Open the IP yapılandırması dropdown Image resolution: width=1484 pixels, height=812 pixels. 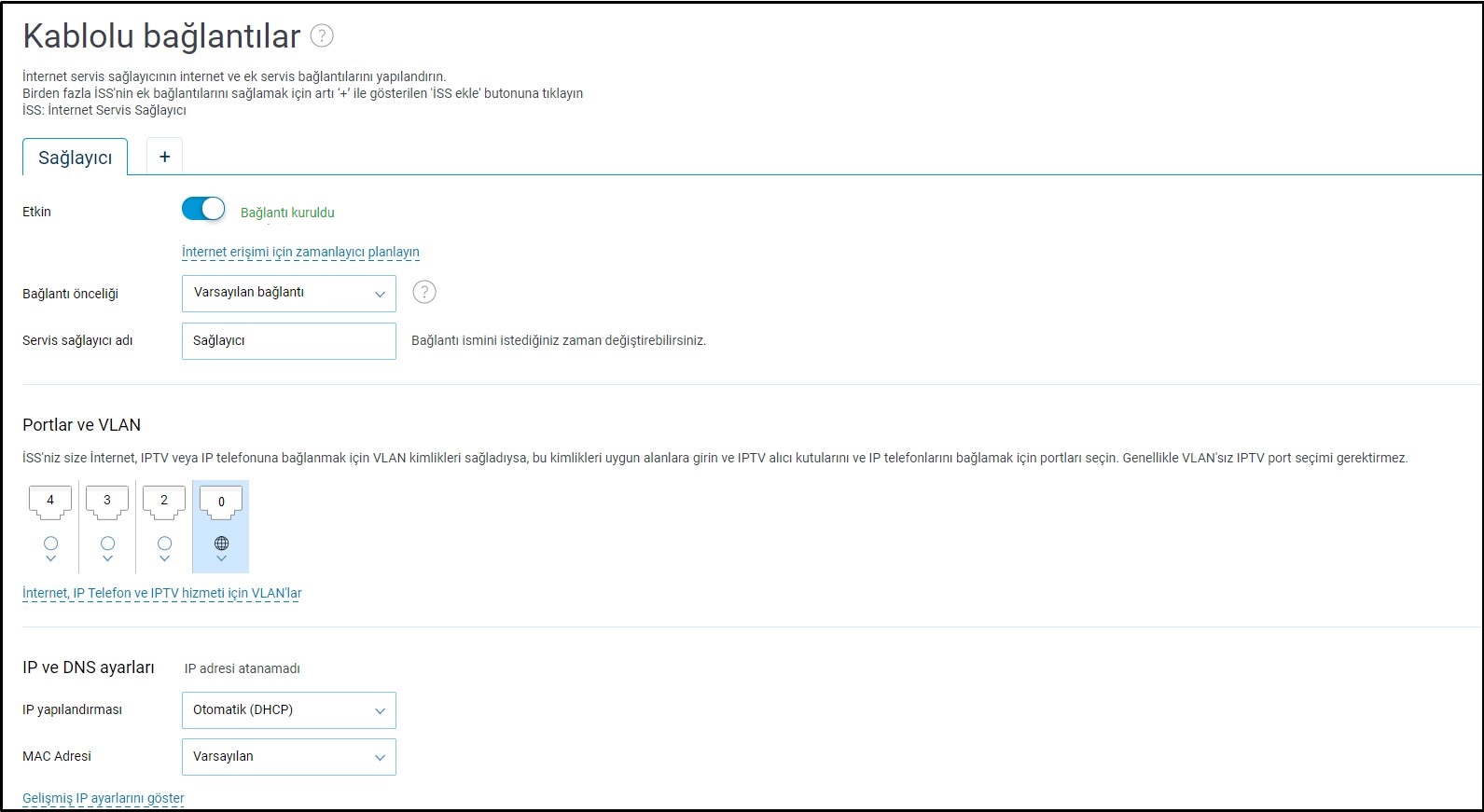288,710
